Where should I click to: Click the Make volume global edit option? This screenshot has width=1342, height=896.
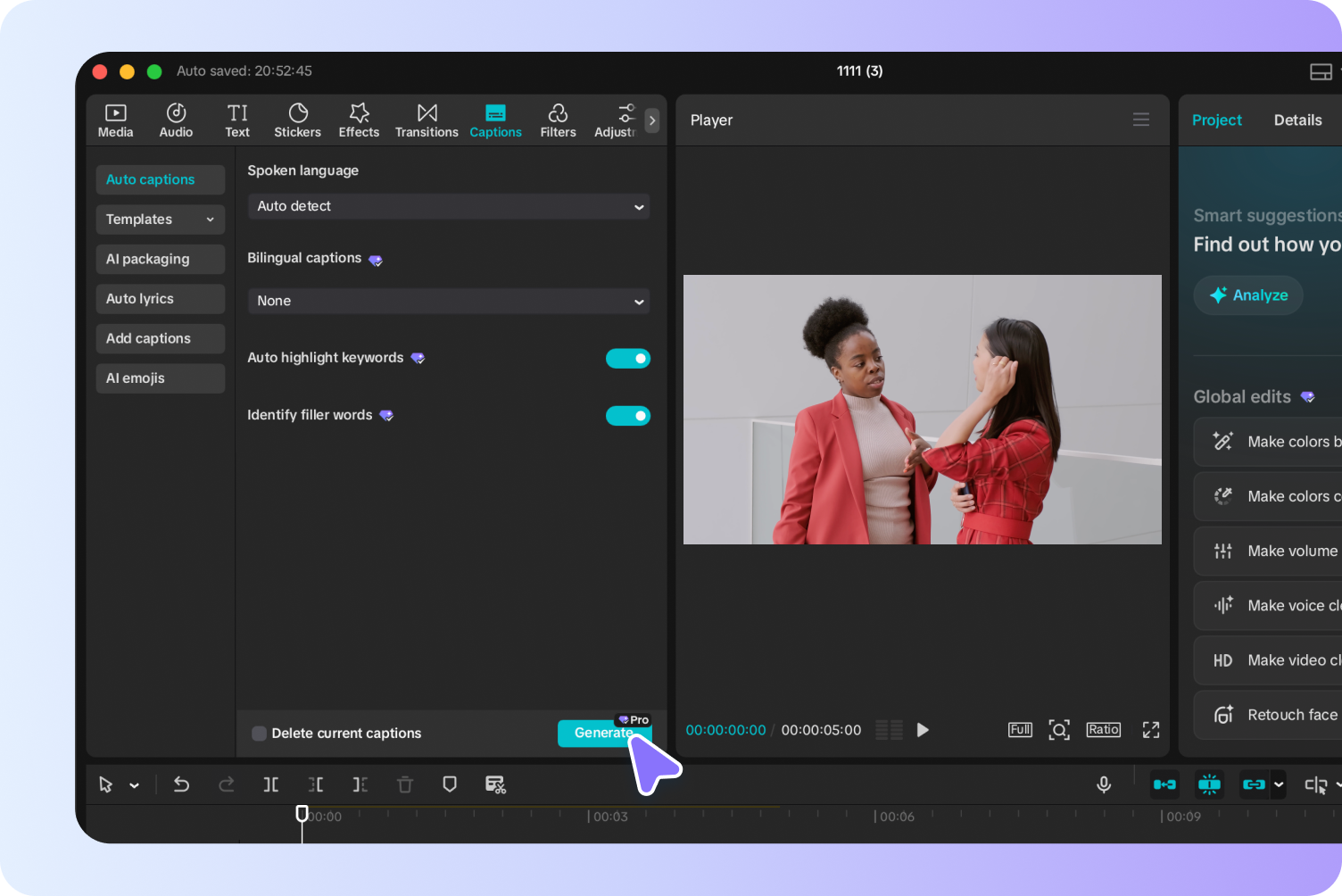(1276, 551)
